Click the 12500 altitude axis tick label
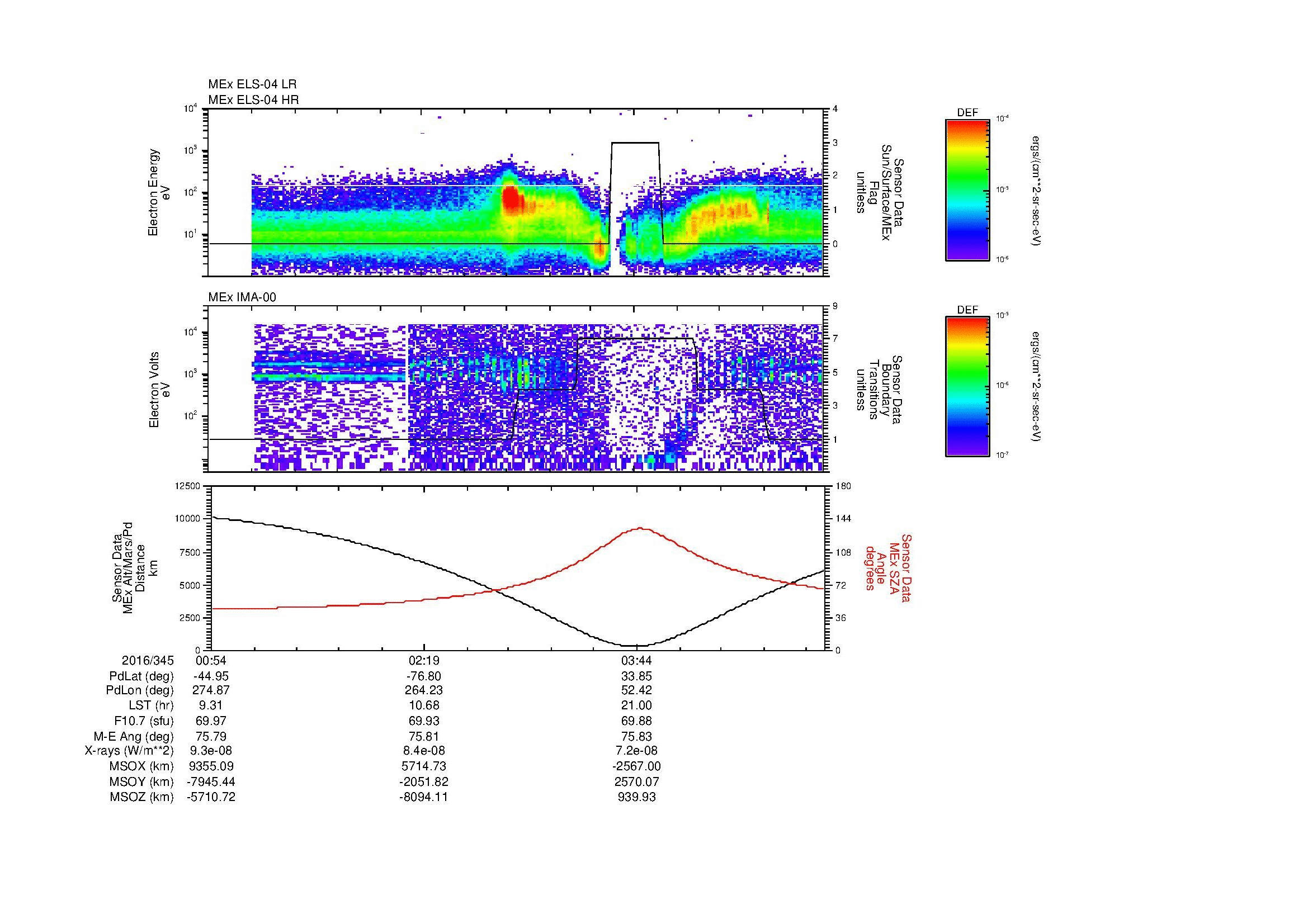1308x924 pixels. coord(188,486)
